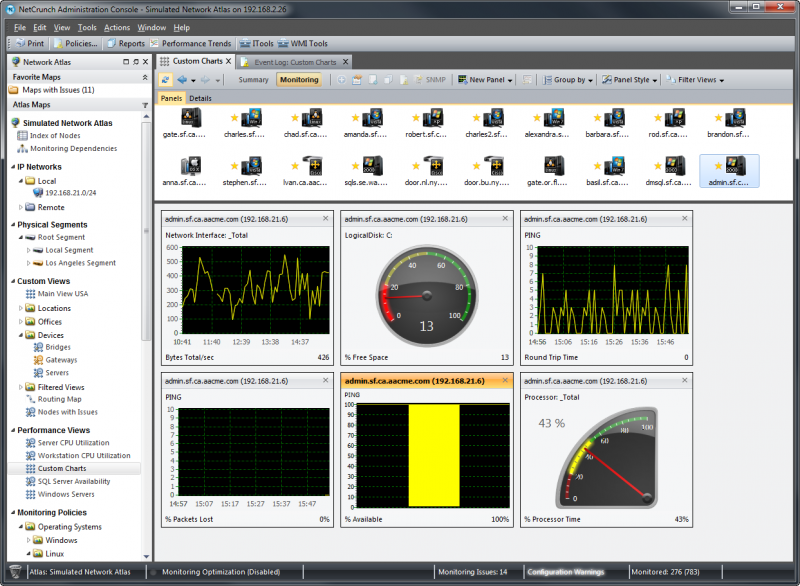The width and height of the screenshot is (800, 586).
Task: Click the tree scrollbar down arrow
Action: [146, 556]
